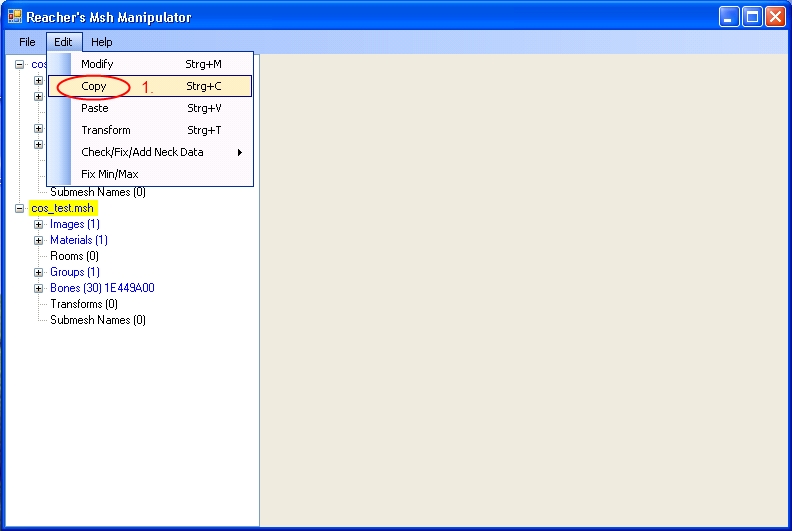
Task: Expand the Images (1) node's plus box
Action: tap(39, 224)
